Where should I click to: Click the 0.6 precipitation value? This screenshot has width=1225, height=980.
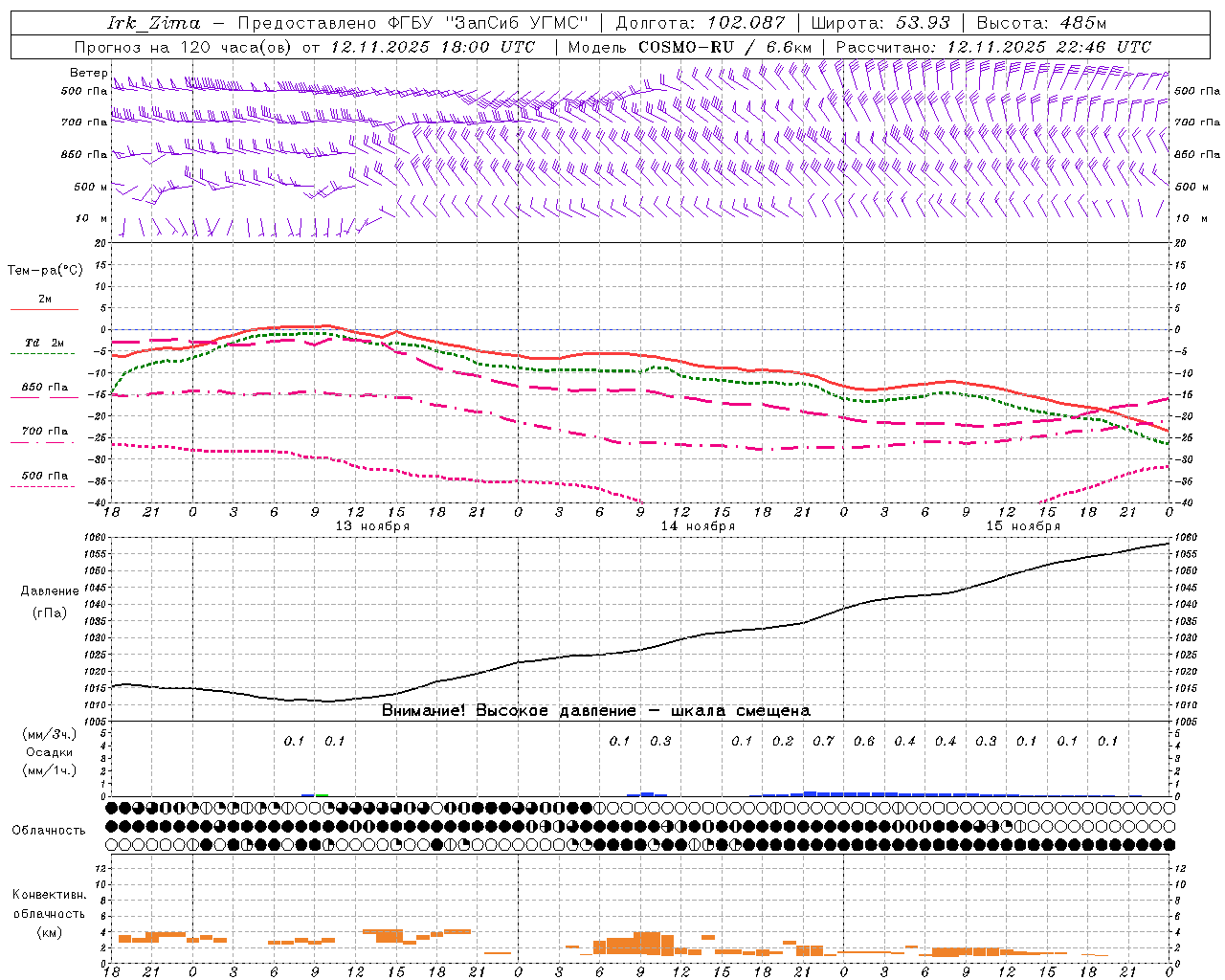[863, 742]
